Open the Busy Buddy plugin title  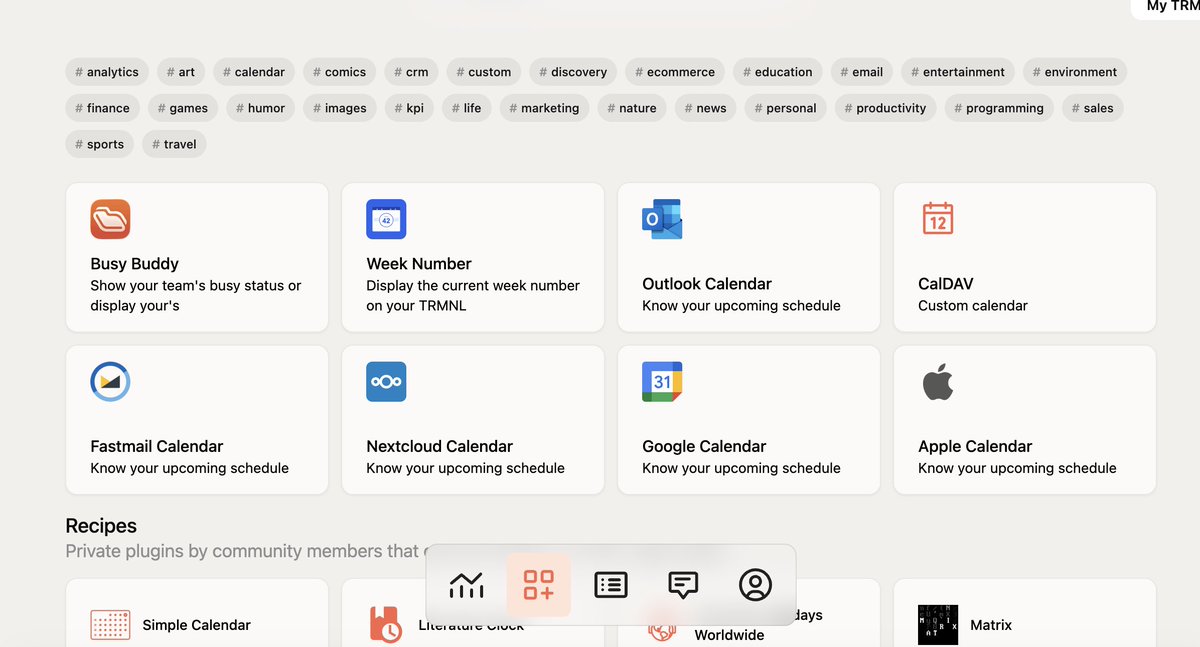tap(134, 264)
